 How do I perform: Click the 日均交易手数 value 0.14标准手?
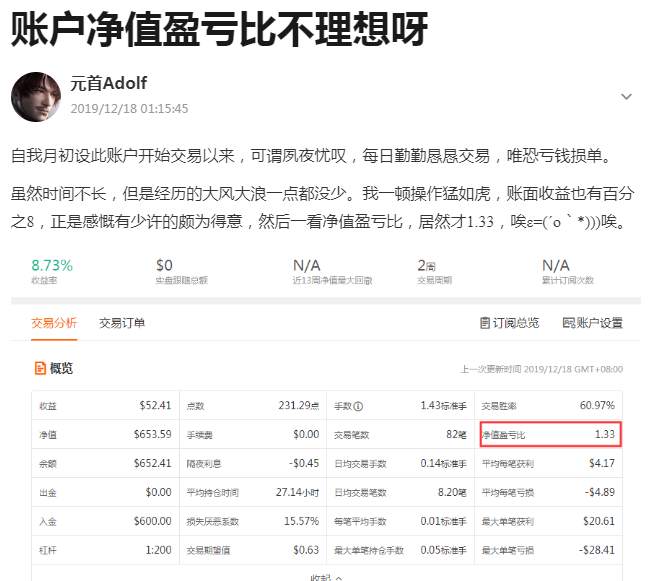(443, 463)
